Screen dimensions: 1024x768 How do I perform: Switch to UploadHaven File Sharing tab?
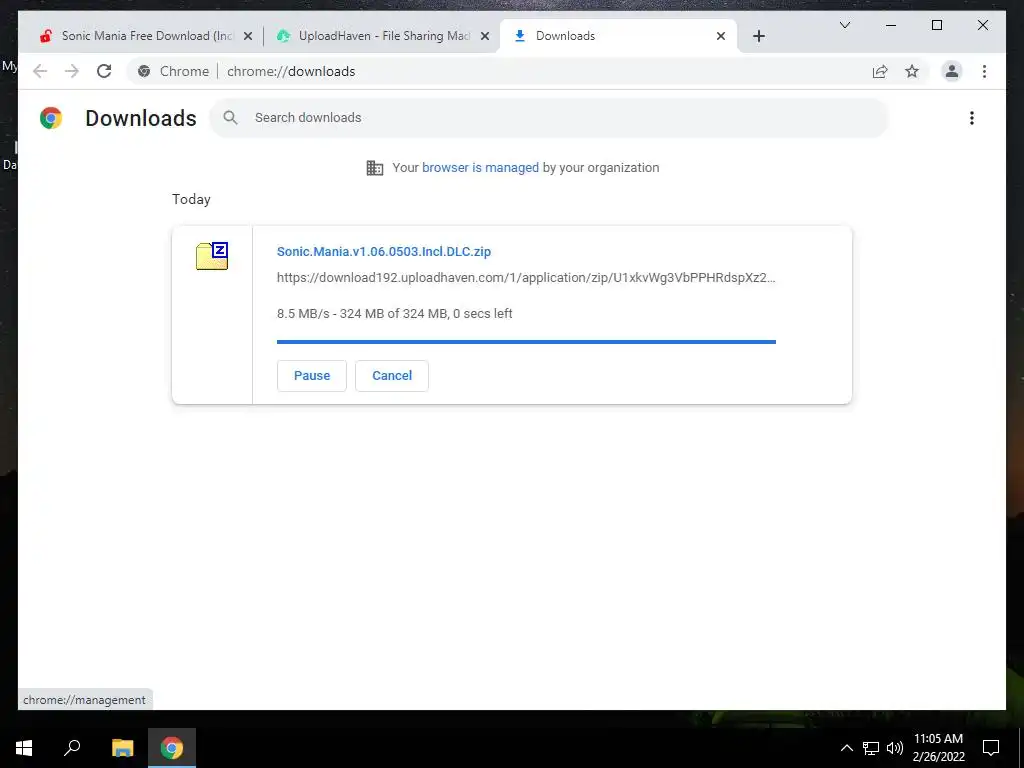tap(382, 36)
